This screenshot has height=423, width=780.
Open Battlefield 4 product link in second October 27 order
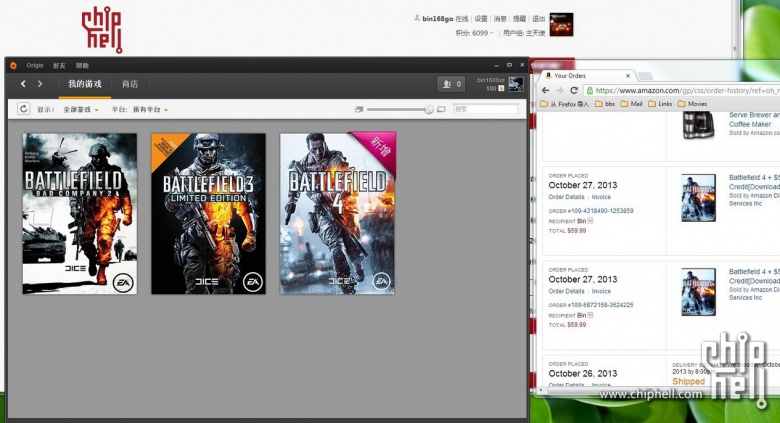(754, 276)
